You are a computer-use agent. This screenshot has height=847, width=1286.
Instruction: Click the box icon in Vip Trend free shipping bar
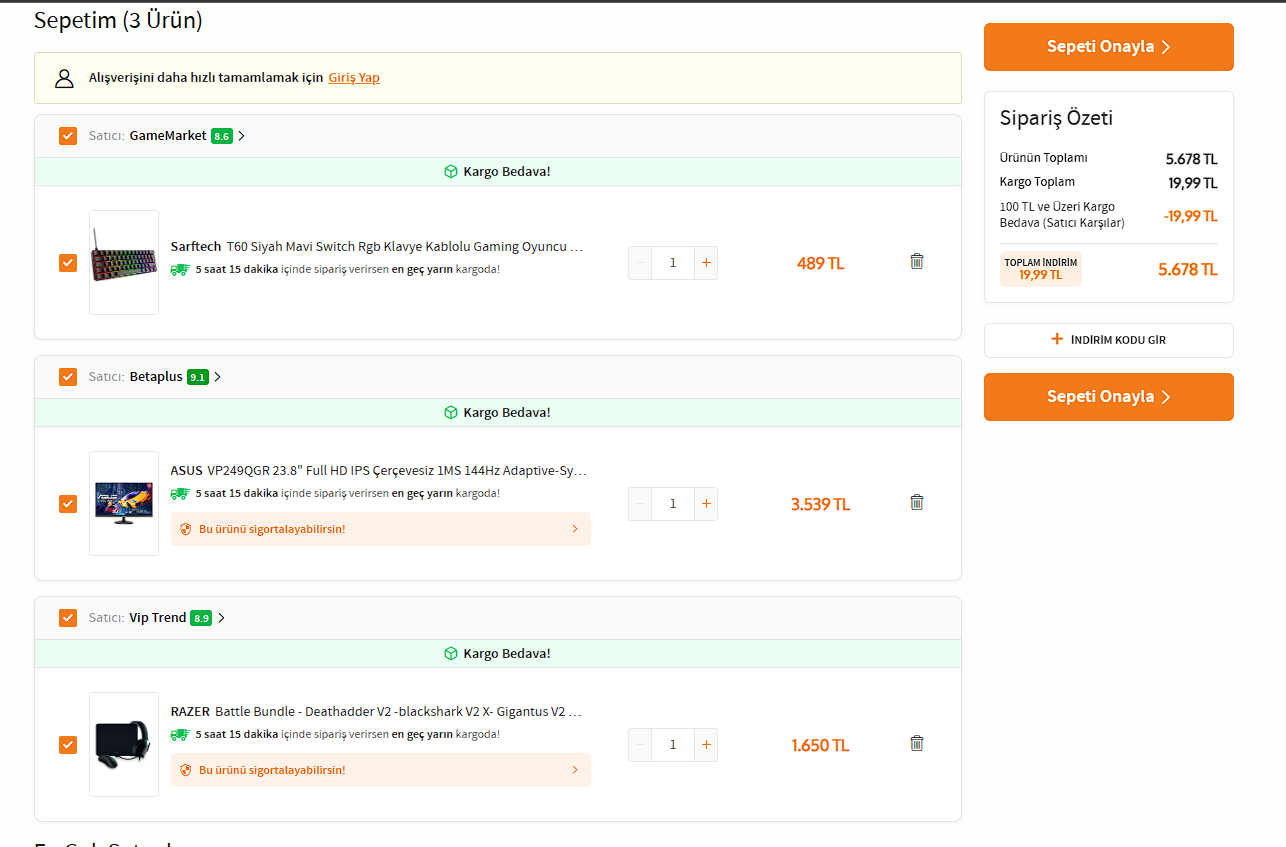pyautogui.click(x=451, y=654)
